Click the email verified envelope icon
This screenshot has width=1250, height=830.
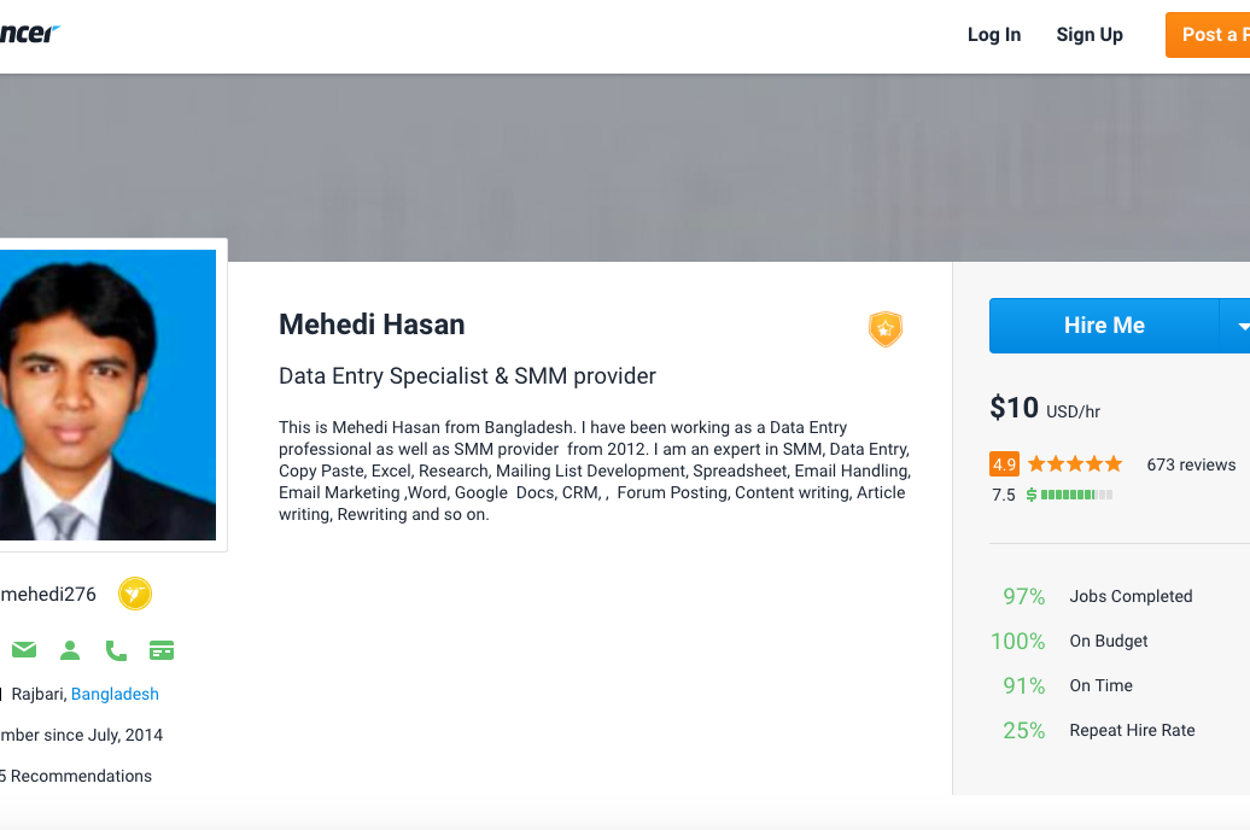tap(24, 651)
